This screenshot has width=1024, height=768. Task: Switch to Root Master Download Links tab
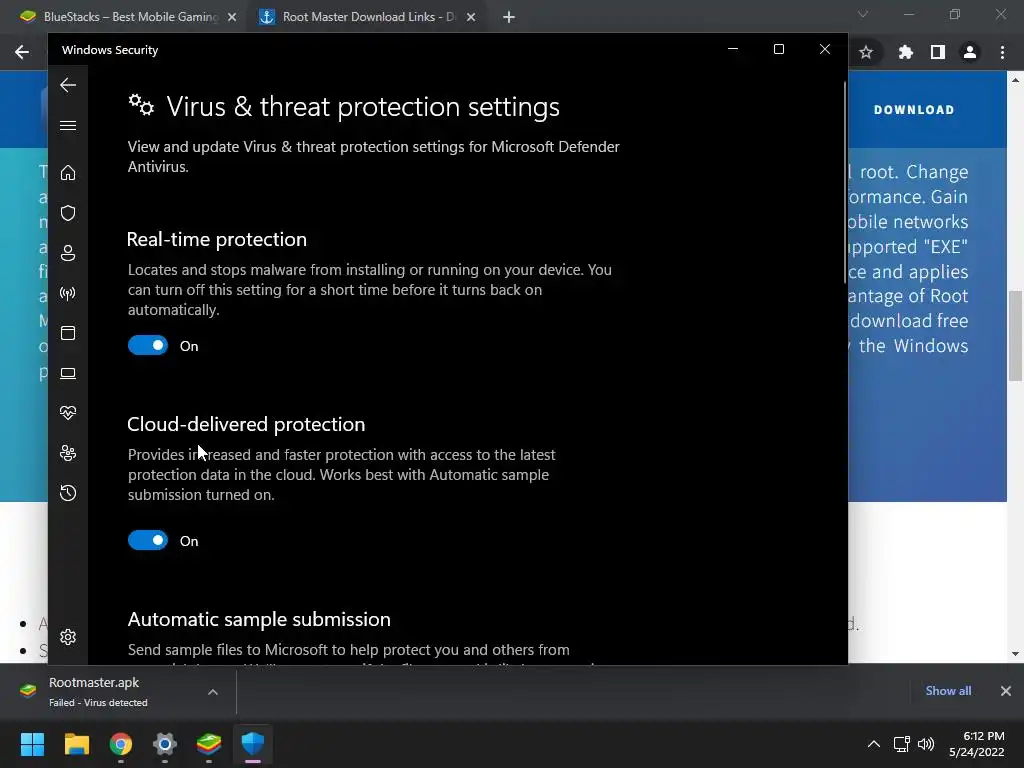[367, 17]
